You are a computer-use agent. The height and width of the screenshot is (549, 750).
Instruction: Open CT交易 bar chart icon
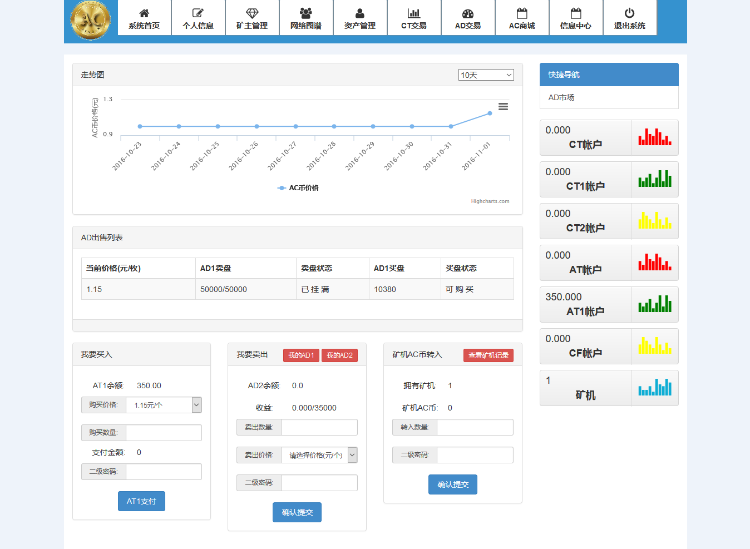pyautogui.click(x=414, y=13)
